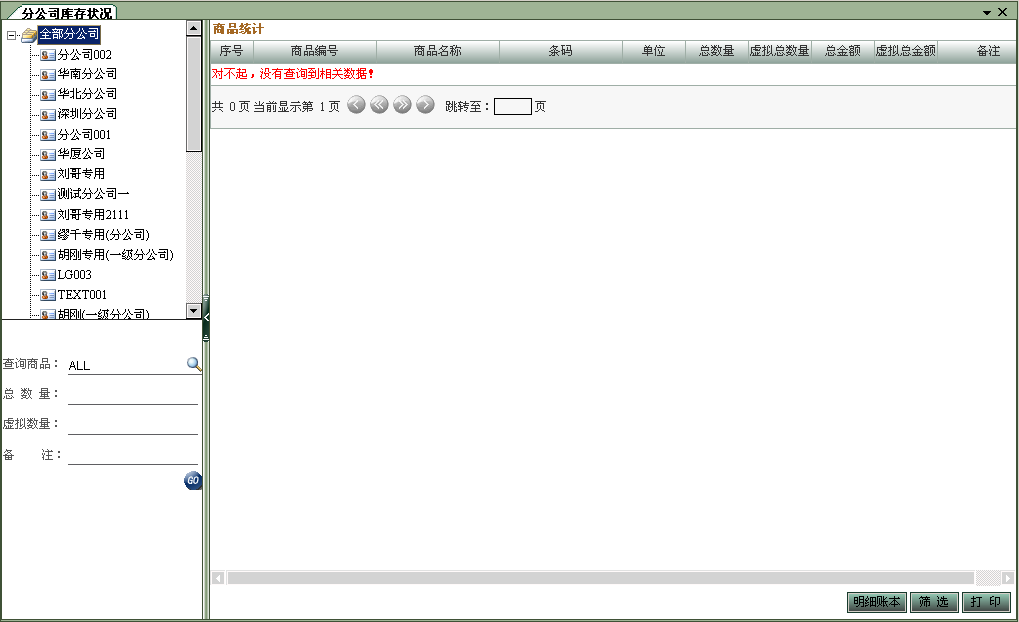This screenshot has height=622, width=1019.
Task: Click the next page arrow icon
Action: pos(401,104)
